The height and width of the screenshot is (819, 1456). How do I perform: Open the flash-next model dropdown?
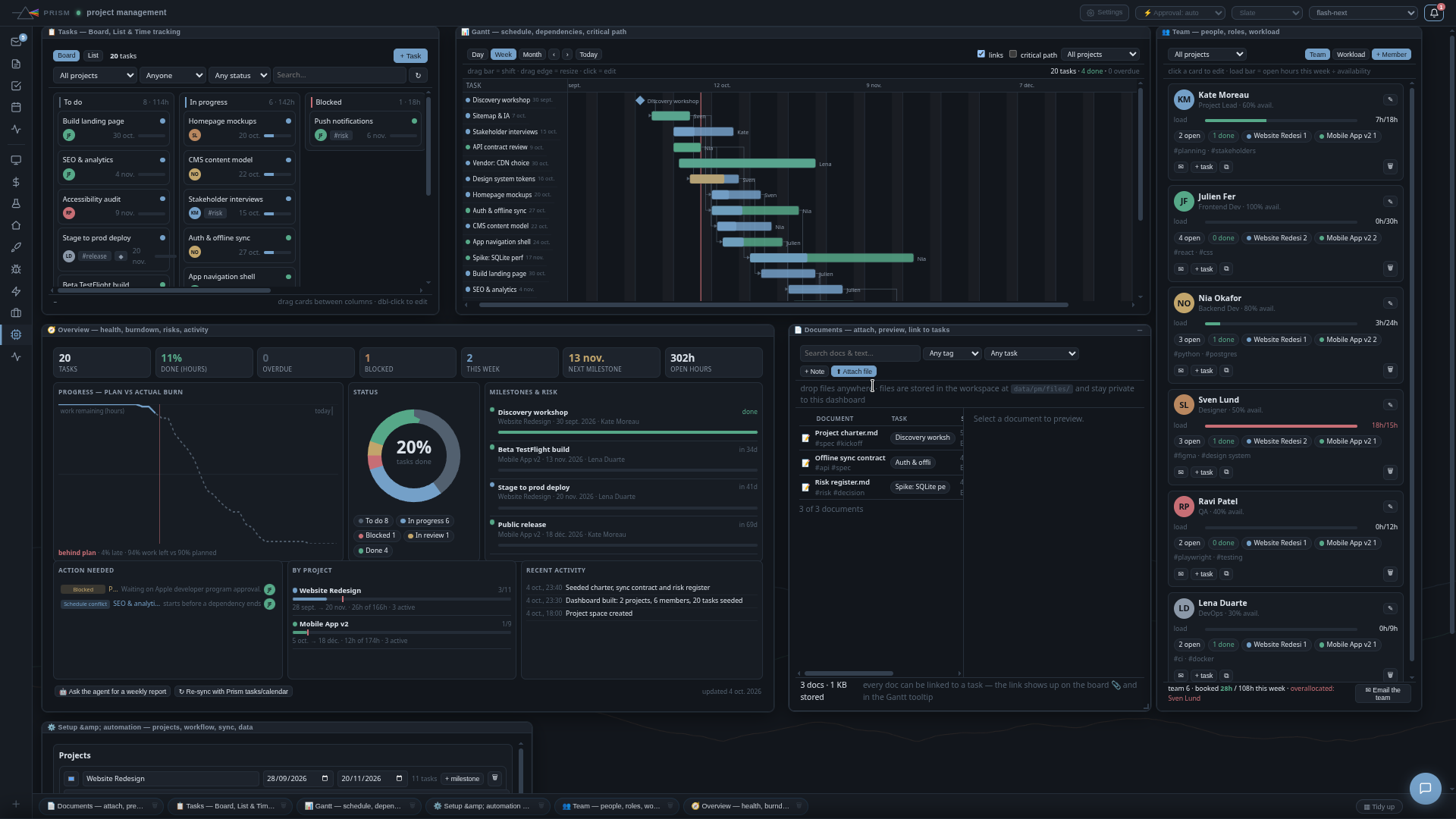[1363, 13]
